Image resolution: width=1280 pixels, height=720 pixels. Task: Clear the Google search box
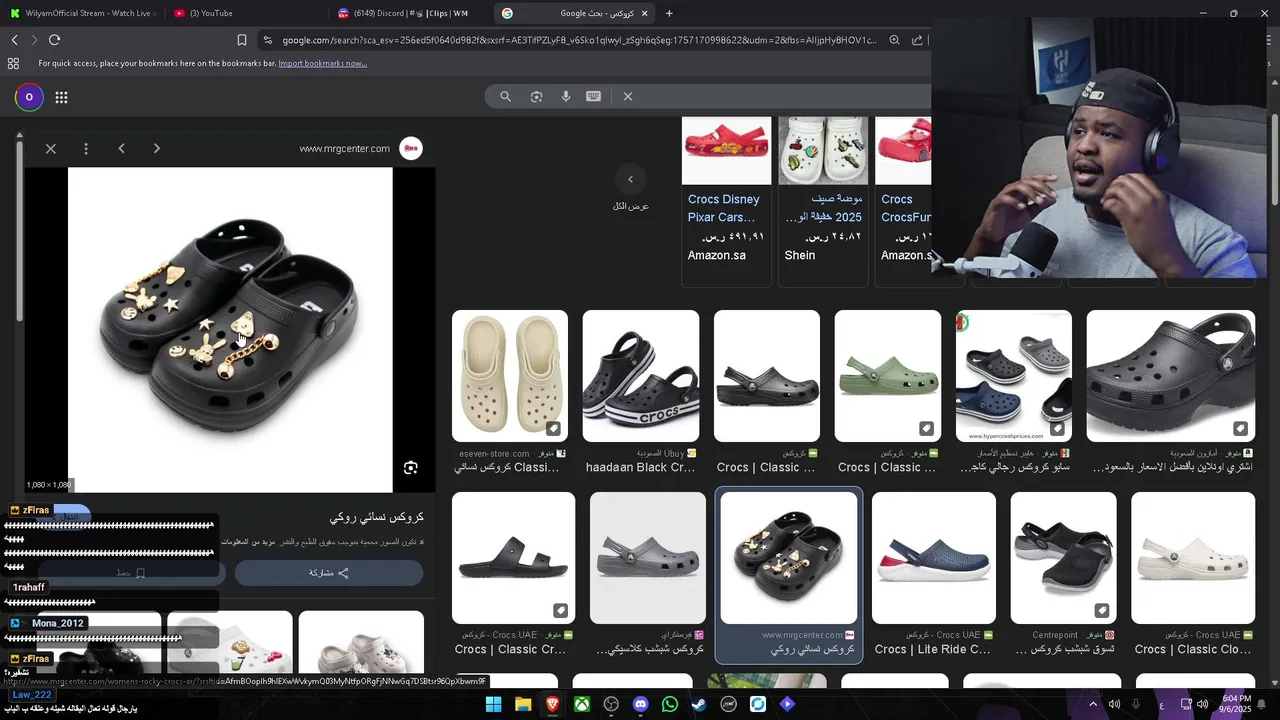pos(628,97)
